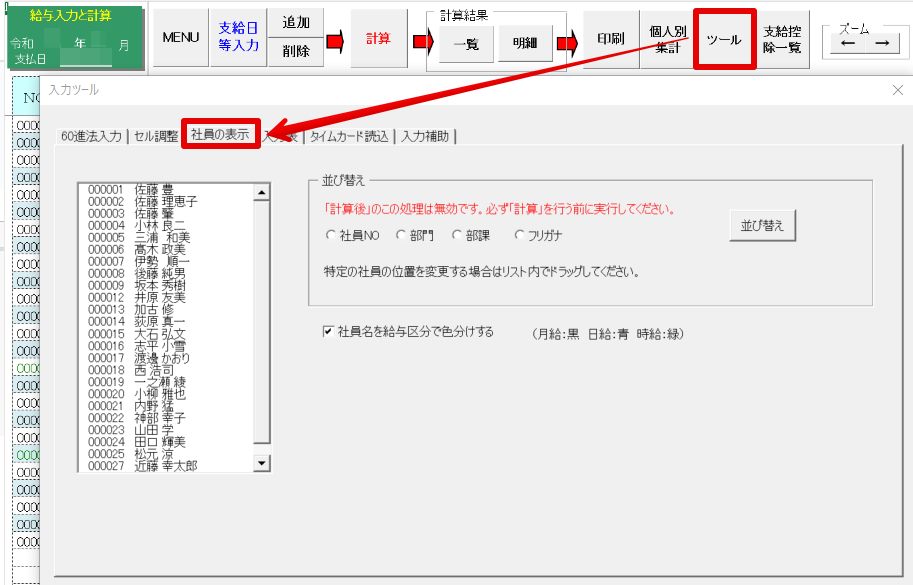Open 支給日等入力 from the toolbar
Viewport: 913px width, 585px height.
pyautogui.click(x=238, y=38)
